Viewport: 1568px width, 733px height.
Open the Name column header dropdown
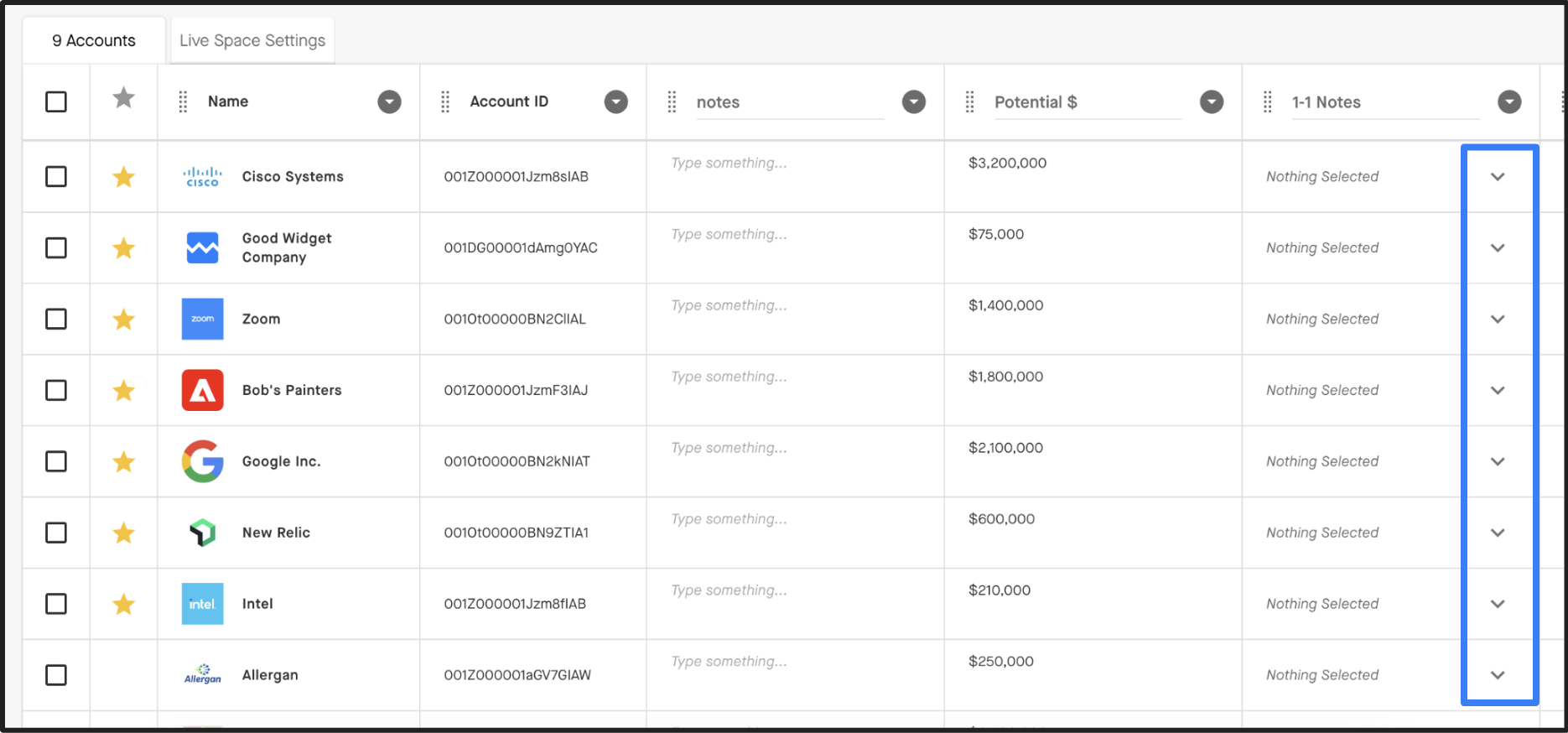click(389, 101)
